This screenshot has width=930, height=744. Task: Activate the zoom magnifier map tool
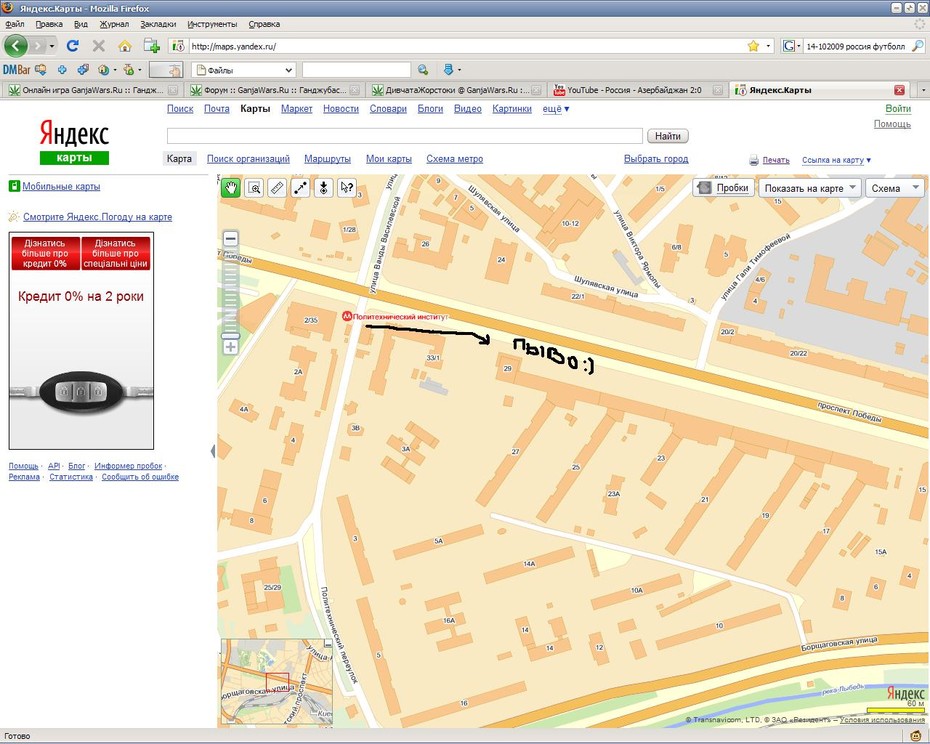254,188
